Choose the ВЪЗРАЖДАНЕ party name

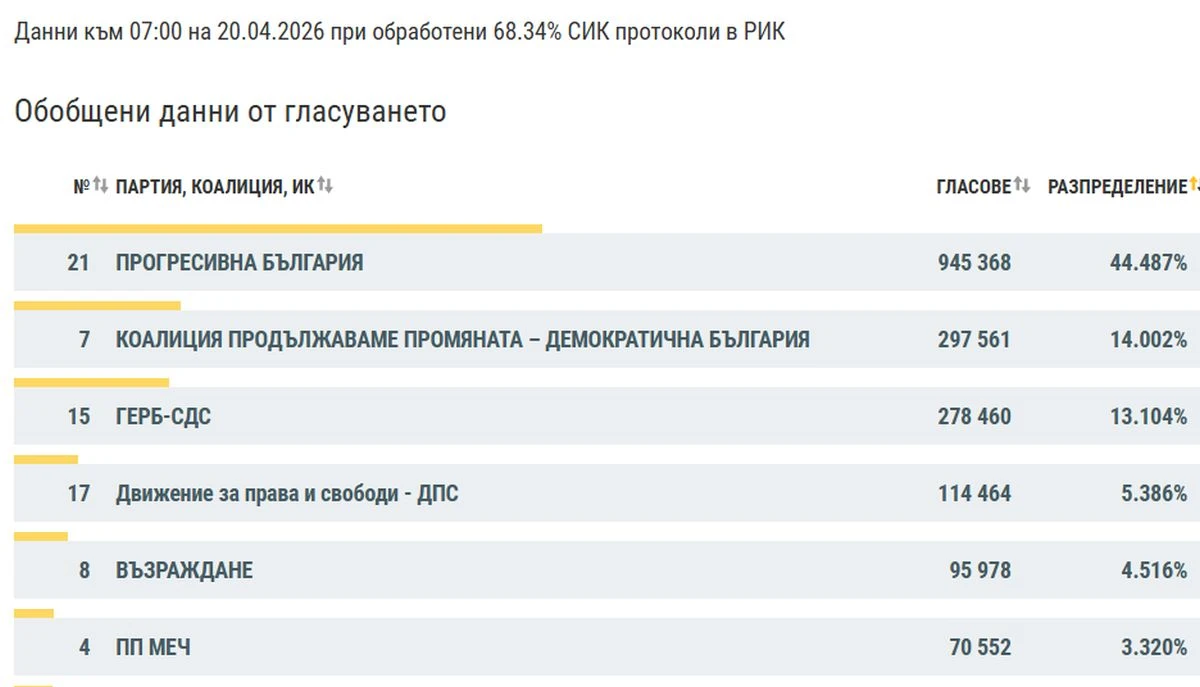coord(184,571)
